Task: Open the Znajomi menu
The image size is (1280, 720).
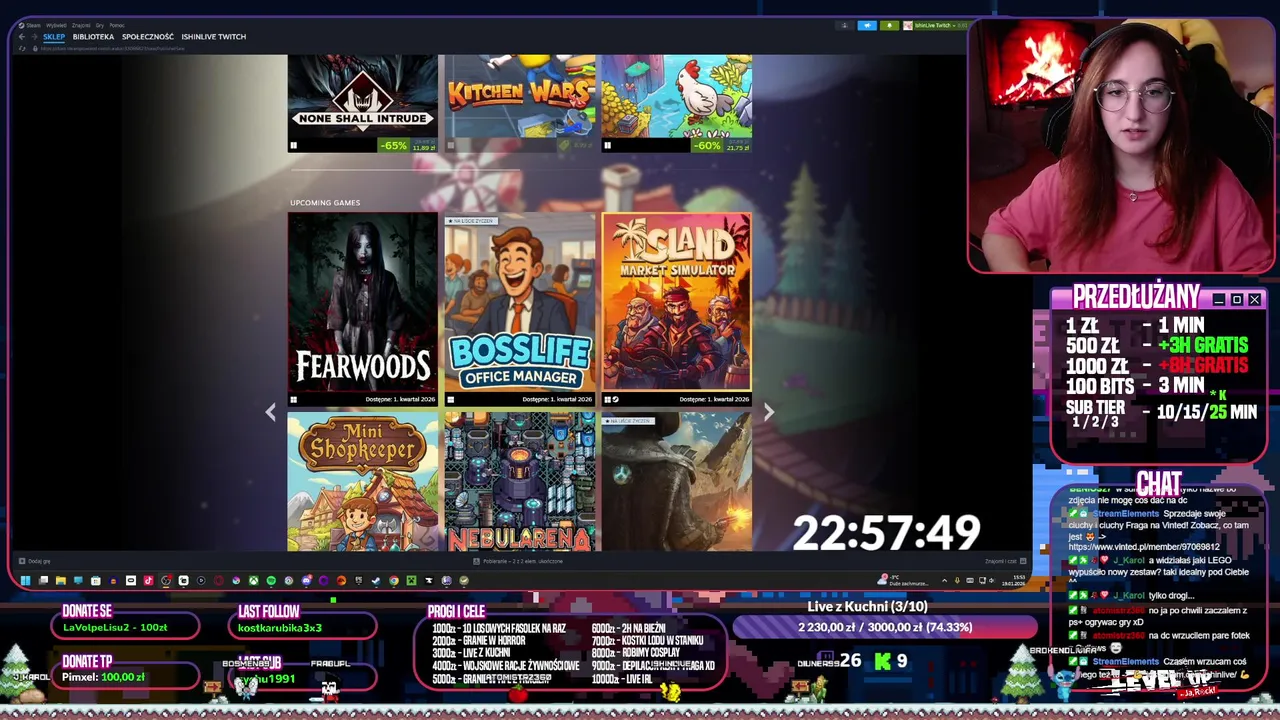Action: [x=81, y=25]
